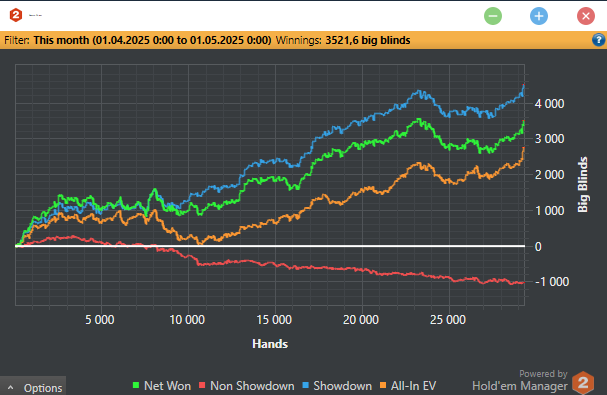Click the filter text 'This month (01.04.2025 0:00 to 01.05.2025 0:00)'
This screenshot has height=395, width=607.
[x=152, y=40]
